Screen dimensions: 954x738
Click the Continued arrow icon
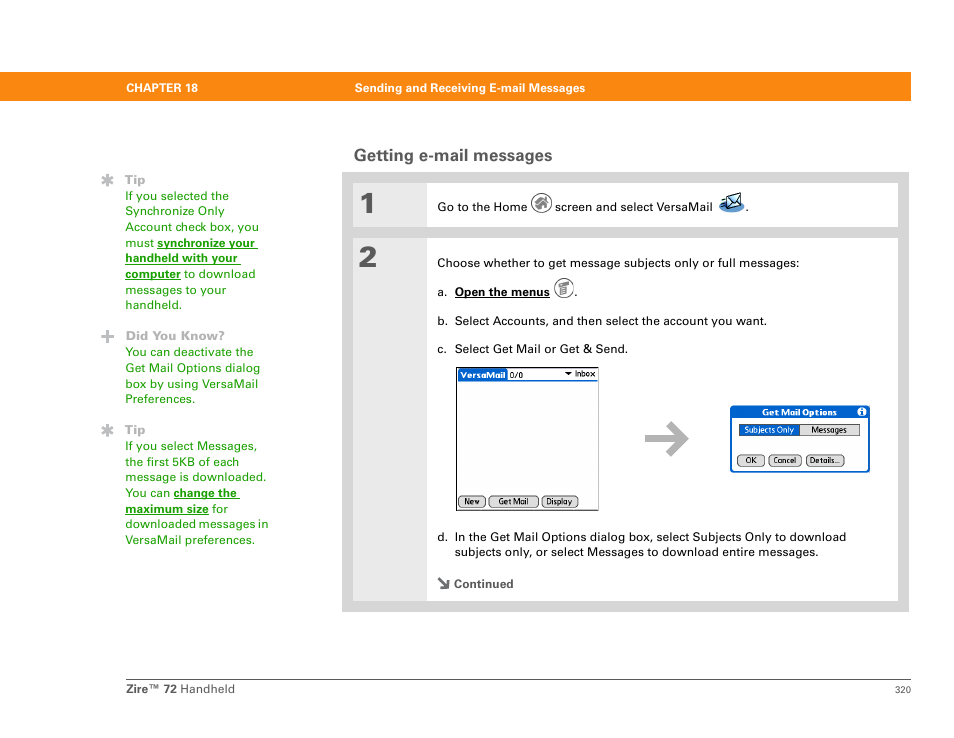coord(443,583)
